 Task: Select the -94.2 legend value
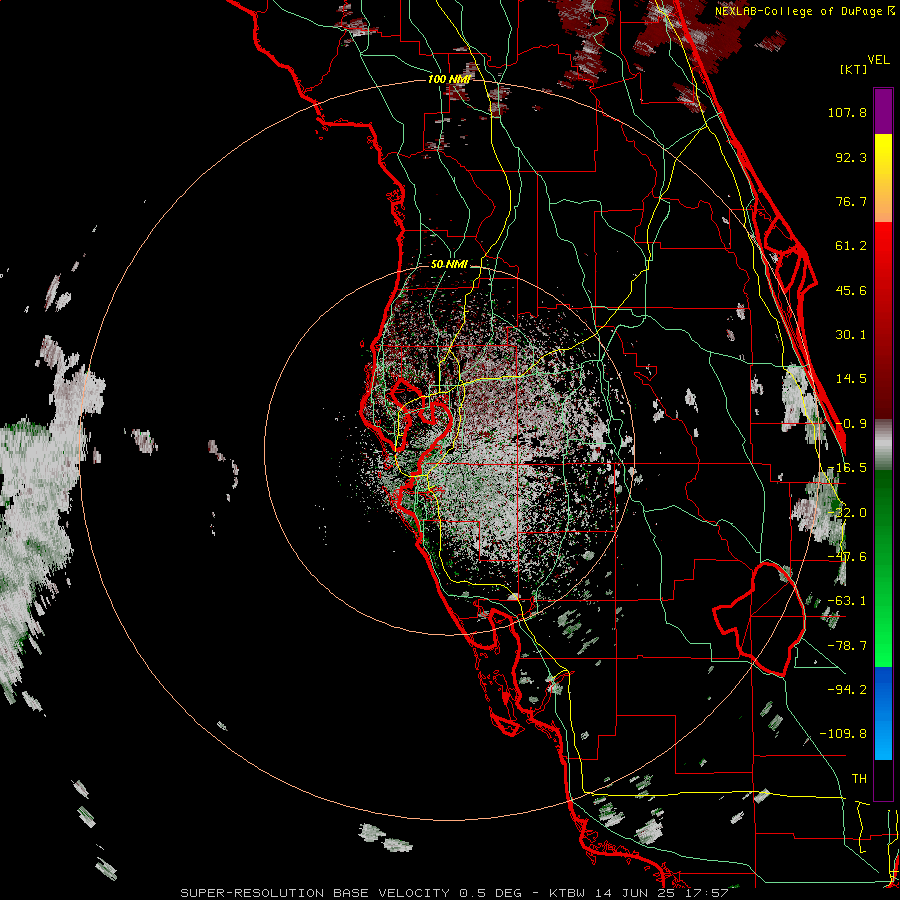(847, 689)
